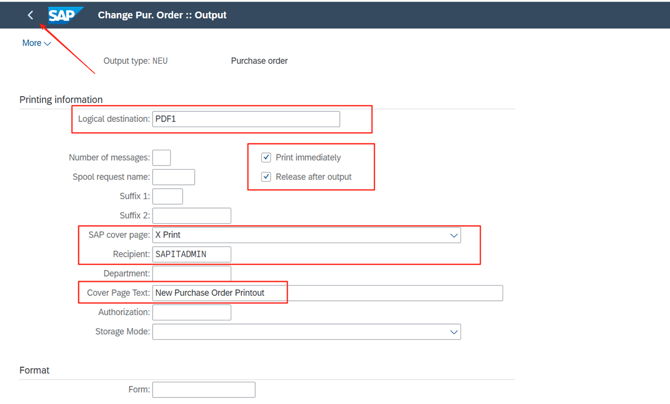The image size is (670, 404).
Task: Click the Form input field
Action: pos(203,390)
